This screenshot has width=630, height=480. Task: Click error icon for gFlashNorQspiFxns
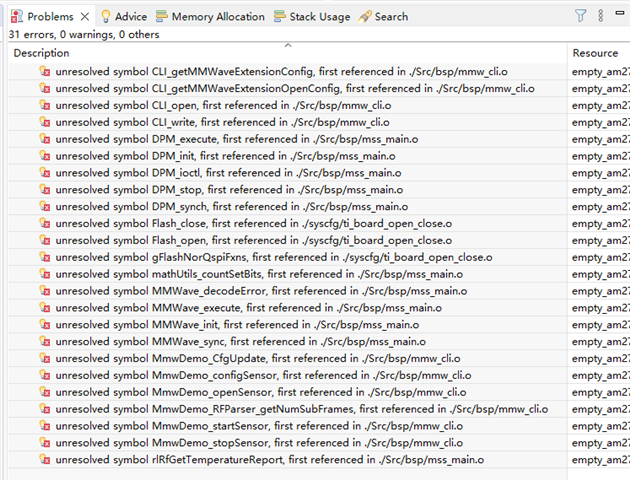tap(45, 257)
